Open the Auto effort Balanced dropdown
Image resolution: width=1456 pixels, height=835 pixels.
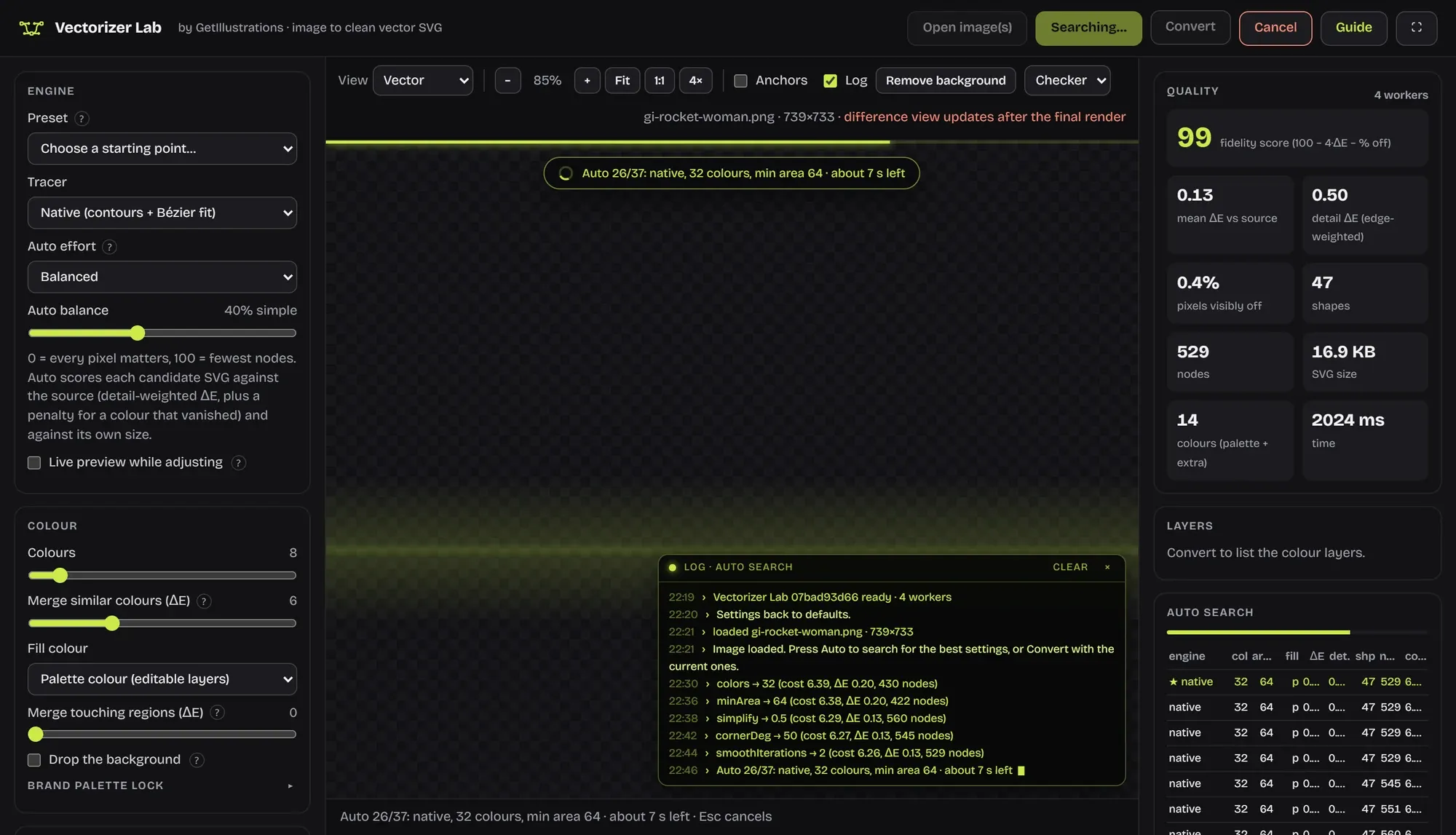[162, 277]
